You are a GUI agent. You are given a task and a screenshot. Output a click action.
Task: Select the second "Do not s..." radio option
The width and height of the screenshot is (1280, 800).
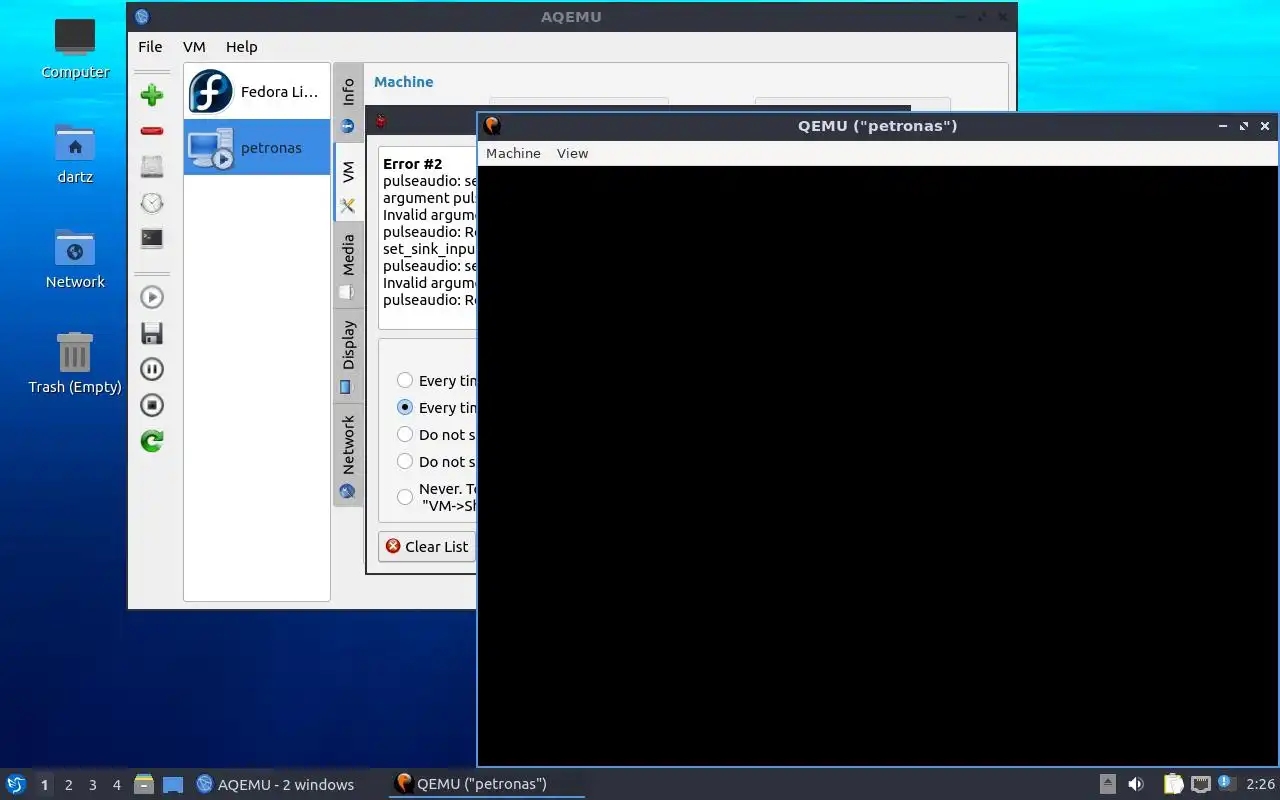405,461
